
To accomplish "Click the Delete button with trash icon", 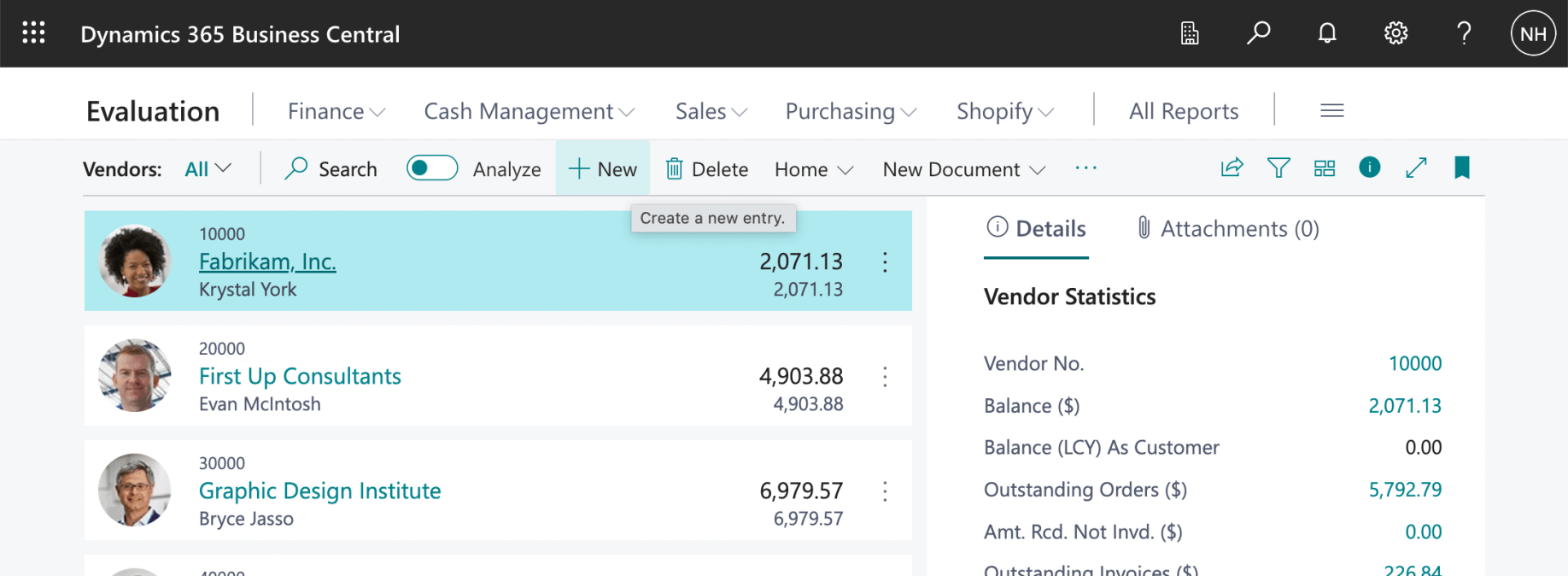I will (x=707, y=169).
